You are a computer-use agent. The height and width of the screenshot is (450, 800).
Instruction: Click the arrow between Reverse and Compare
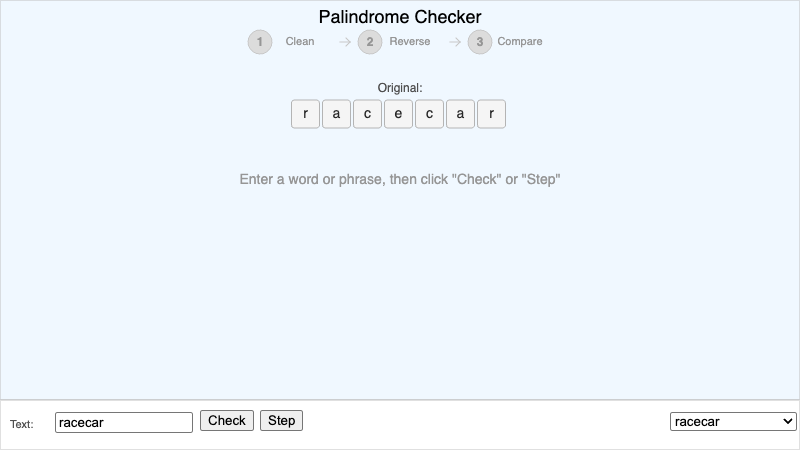point(455,42)
